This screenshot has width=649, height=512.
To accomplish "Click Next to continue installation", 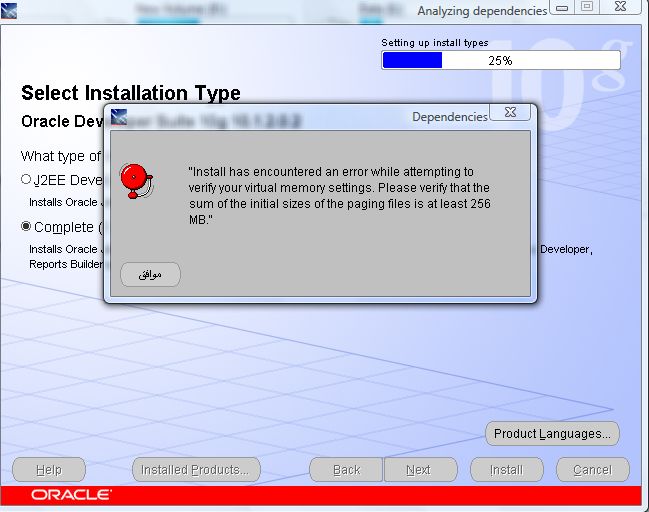I will point(418,470).
